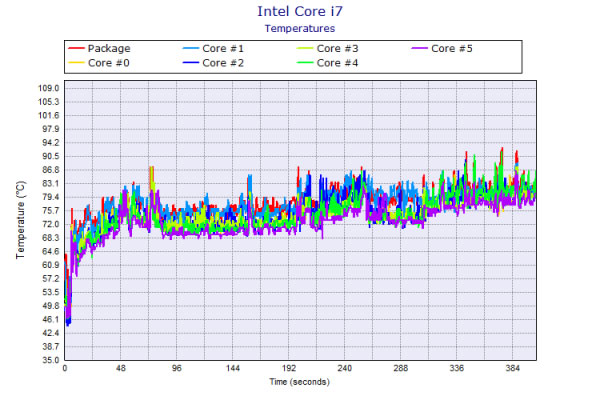
Task: Click the 90.5 y-axis value
Action: (51, 156)
